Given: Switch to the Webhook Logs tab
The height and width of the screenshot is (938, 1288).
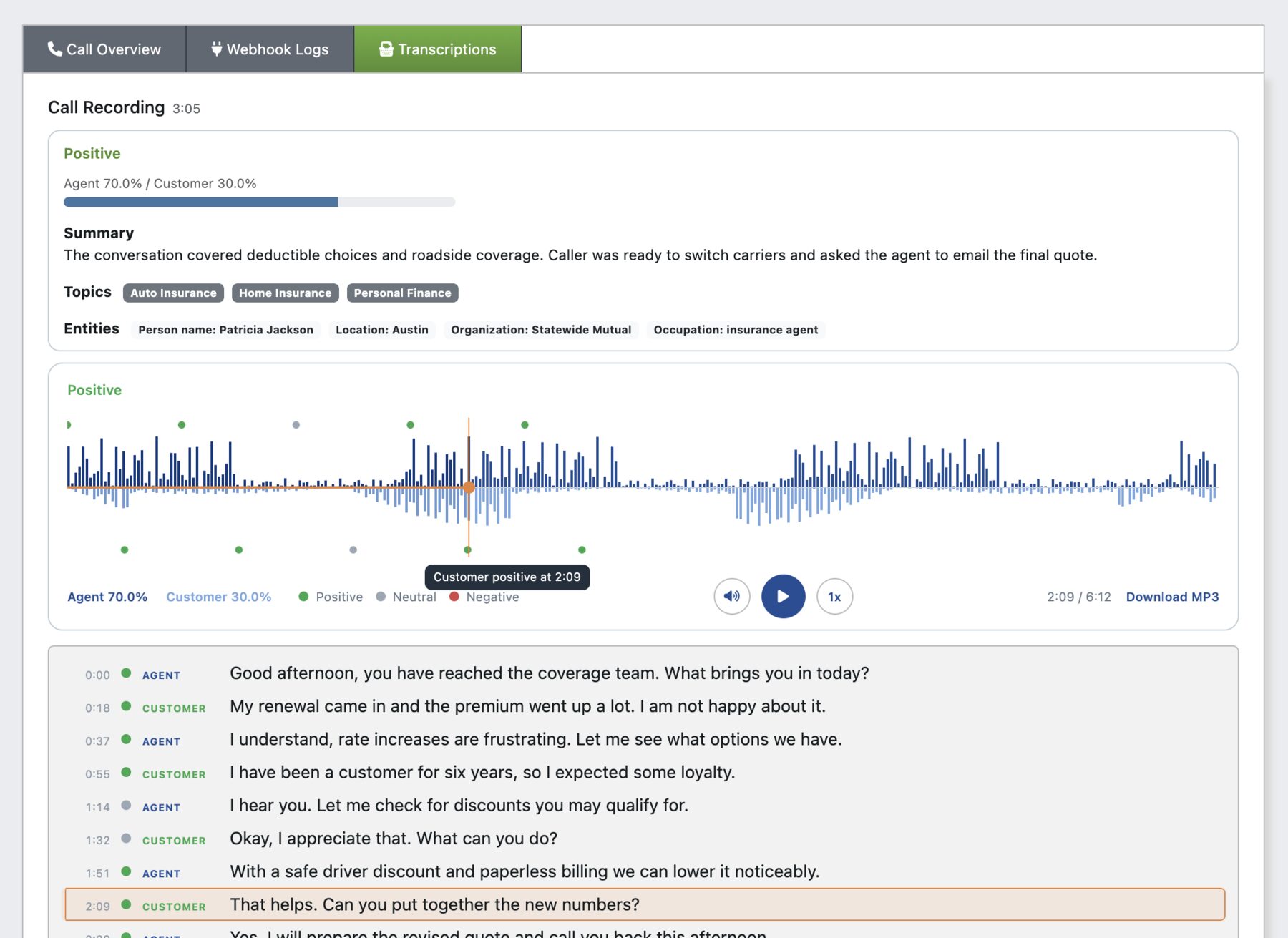Looking at the screenshot, I should pos(270,49).
